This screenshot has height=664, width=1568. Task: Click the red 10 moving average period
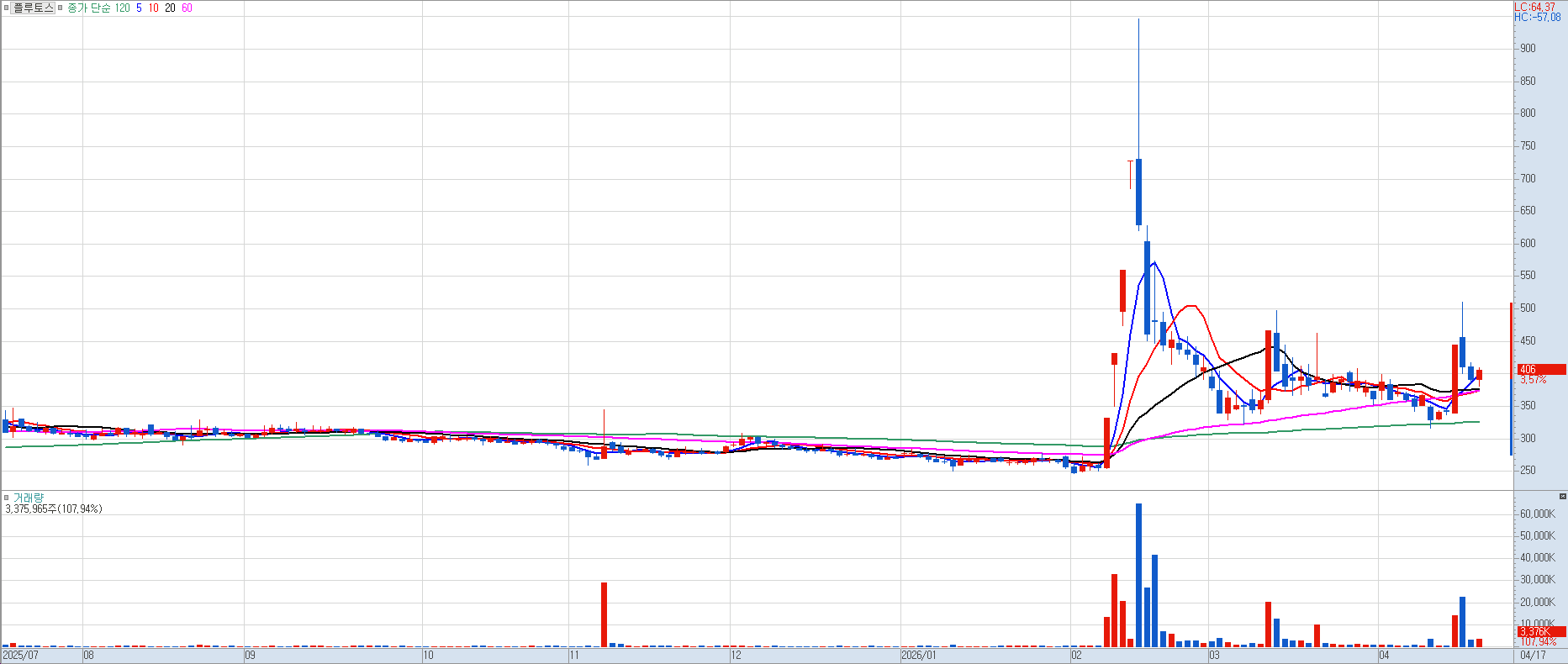point(153,8)
